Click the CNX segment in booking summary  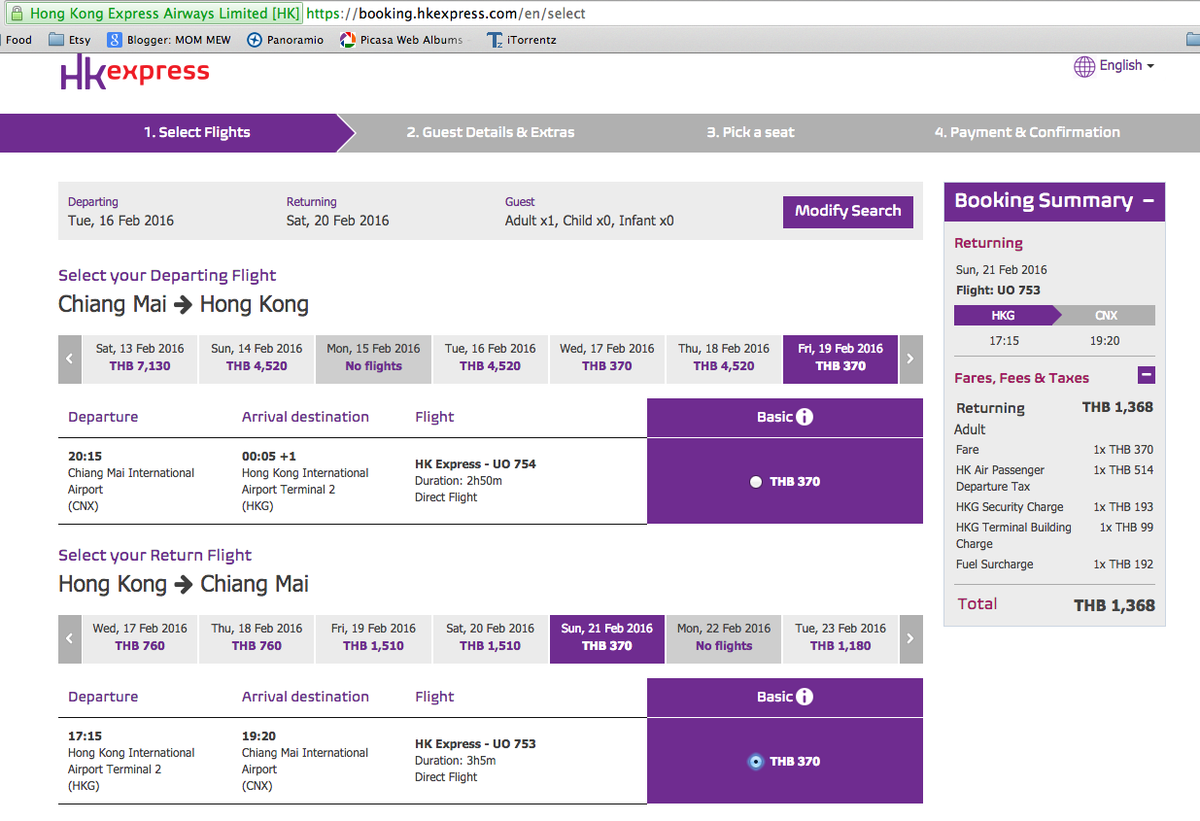(1106, 316)
